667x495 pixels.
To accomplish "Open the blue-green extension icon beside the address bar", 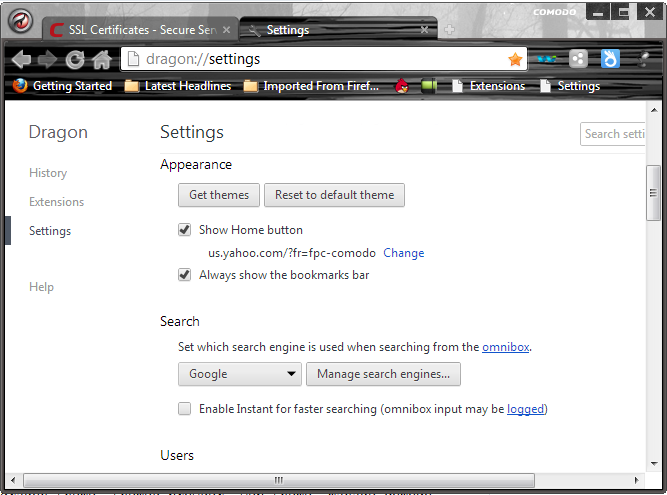I will click(x=547, y=59).
